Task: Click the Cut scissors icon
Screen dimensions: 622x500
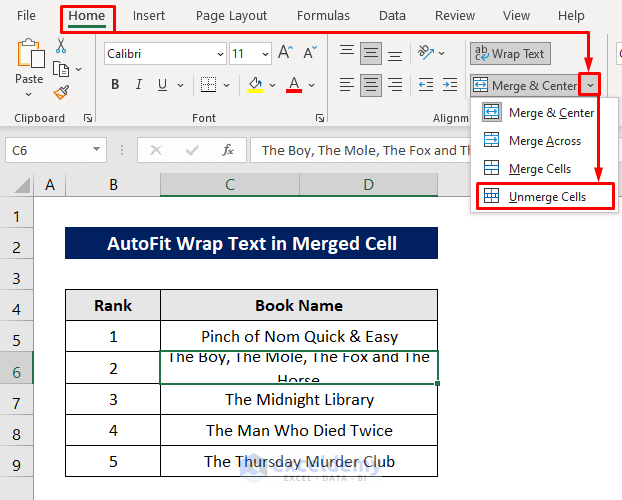Action: click(x=61, y=46)
